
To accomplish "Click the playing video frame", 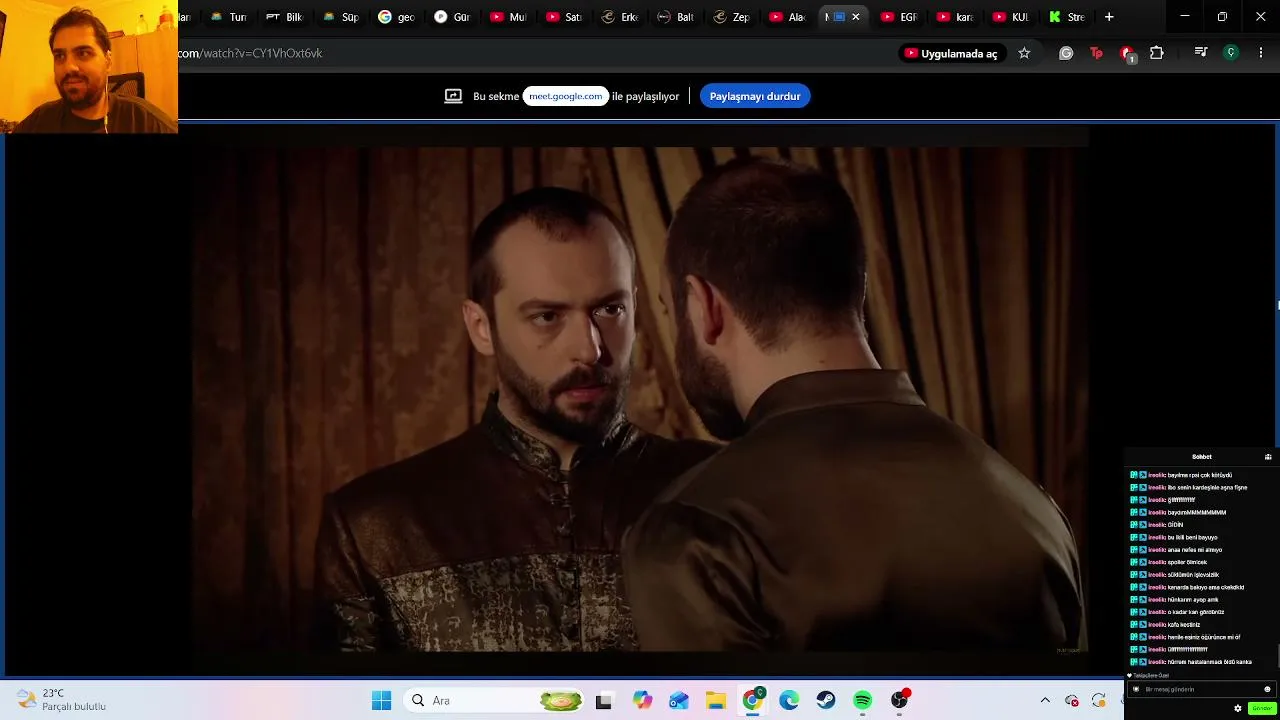I will [x=640, y=400].
